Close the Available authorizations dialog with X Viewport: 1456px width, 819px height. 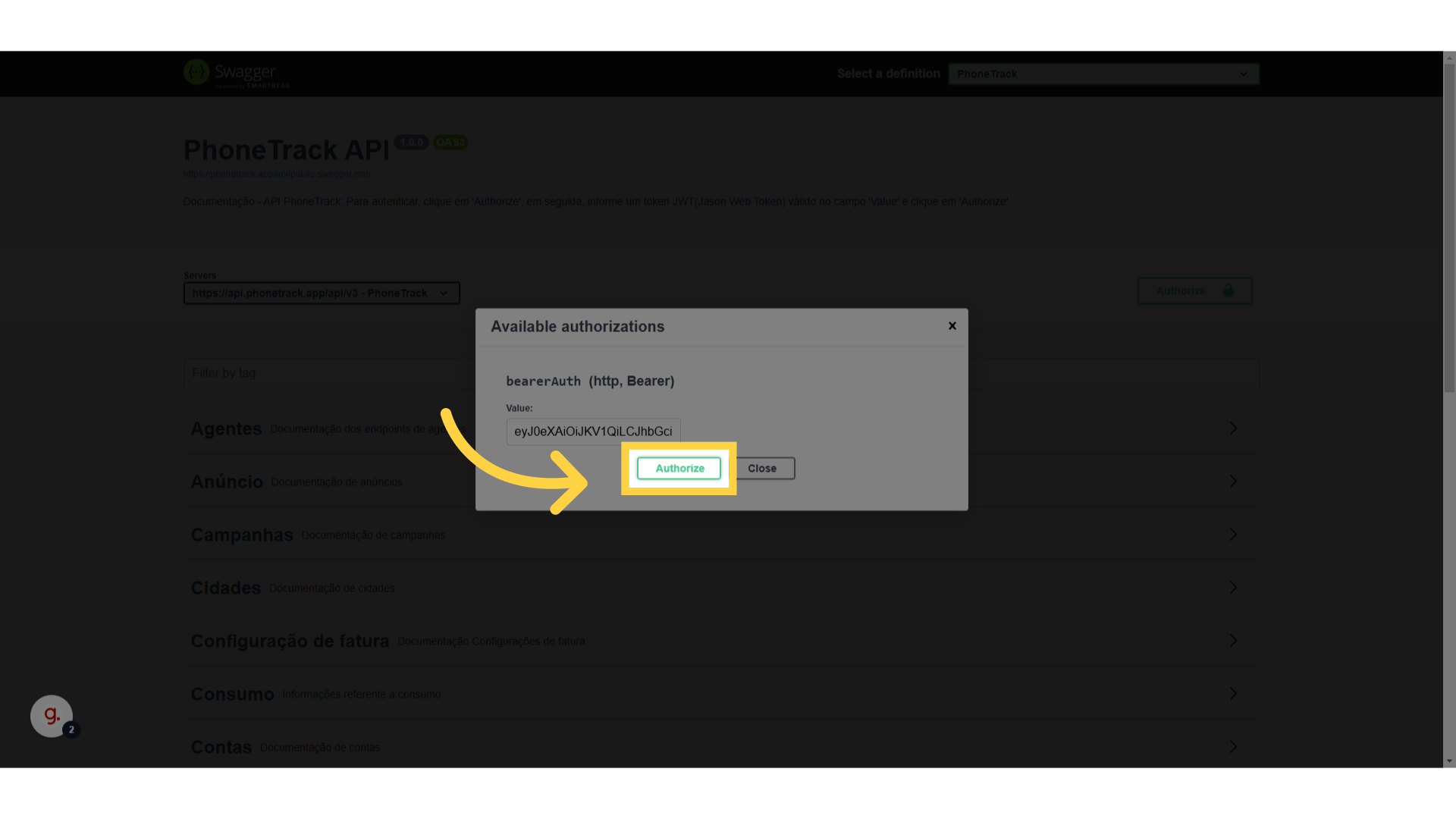pyautogui.click(x=952, y=326)
